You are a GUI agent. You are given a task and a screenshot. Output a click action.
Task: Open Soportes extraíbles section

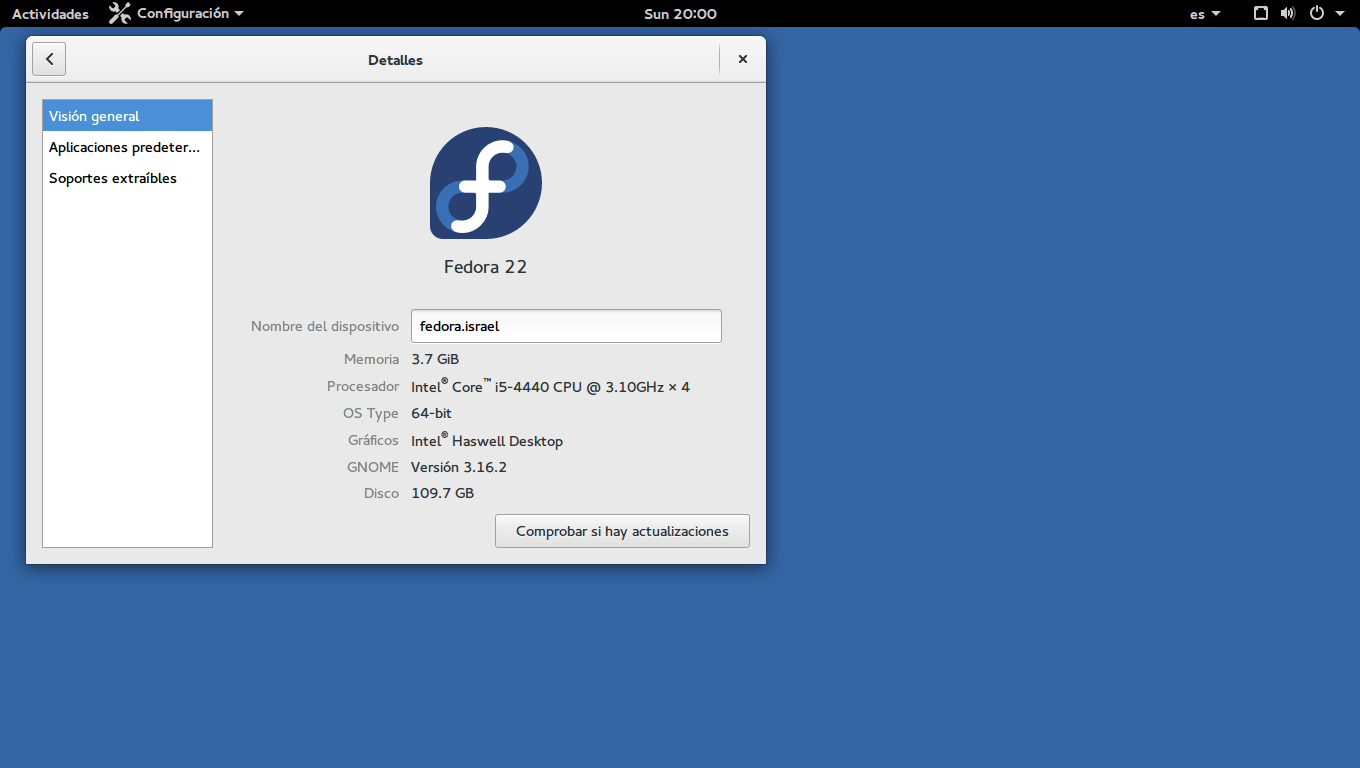point(127,178)
